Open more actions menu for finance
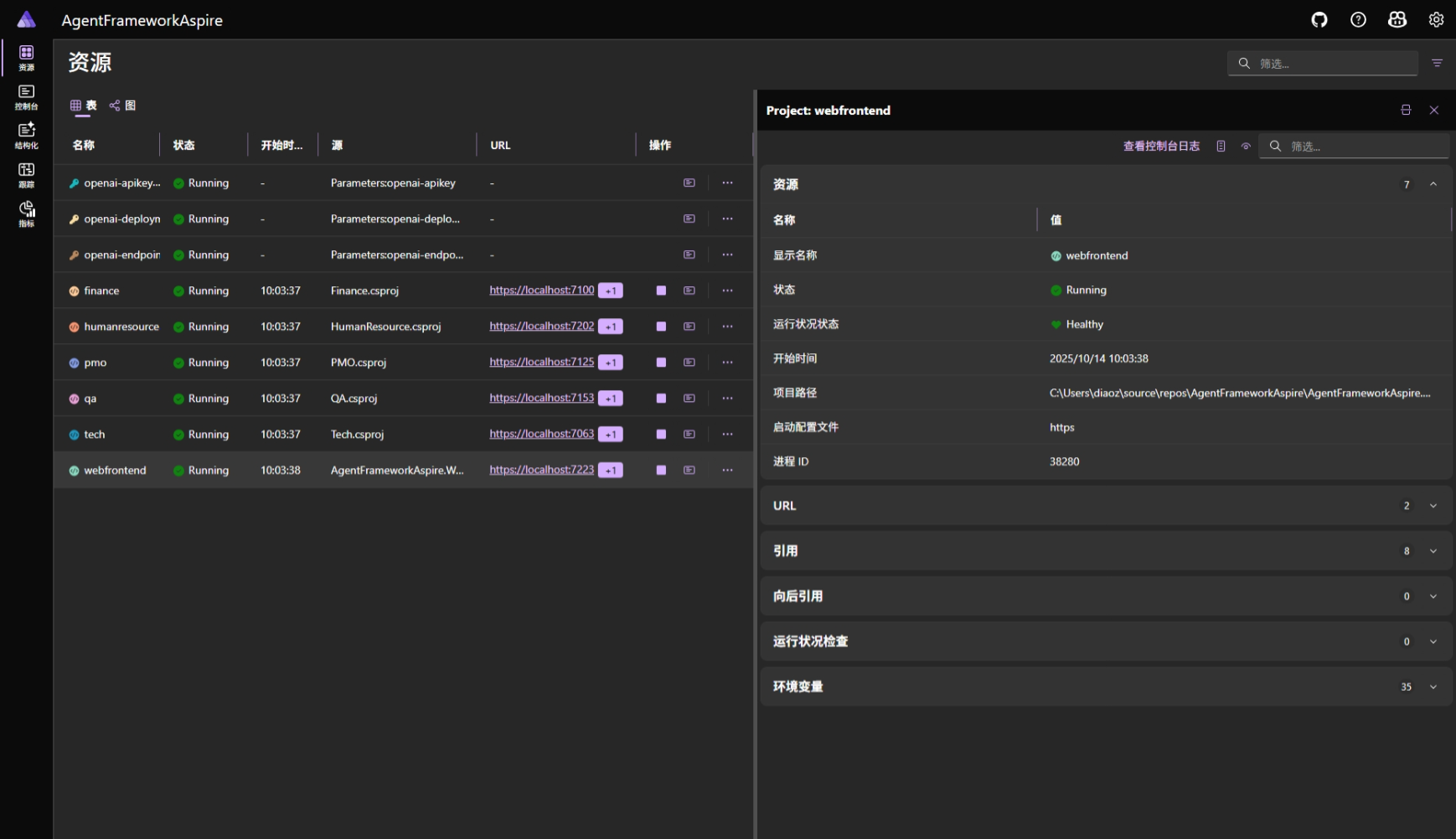Viewport: 1456px width, 839px height. click(727, 291)
